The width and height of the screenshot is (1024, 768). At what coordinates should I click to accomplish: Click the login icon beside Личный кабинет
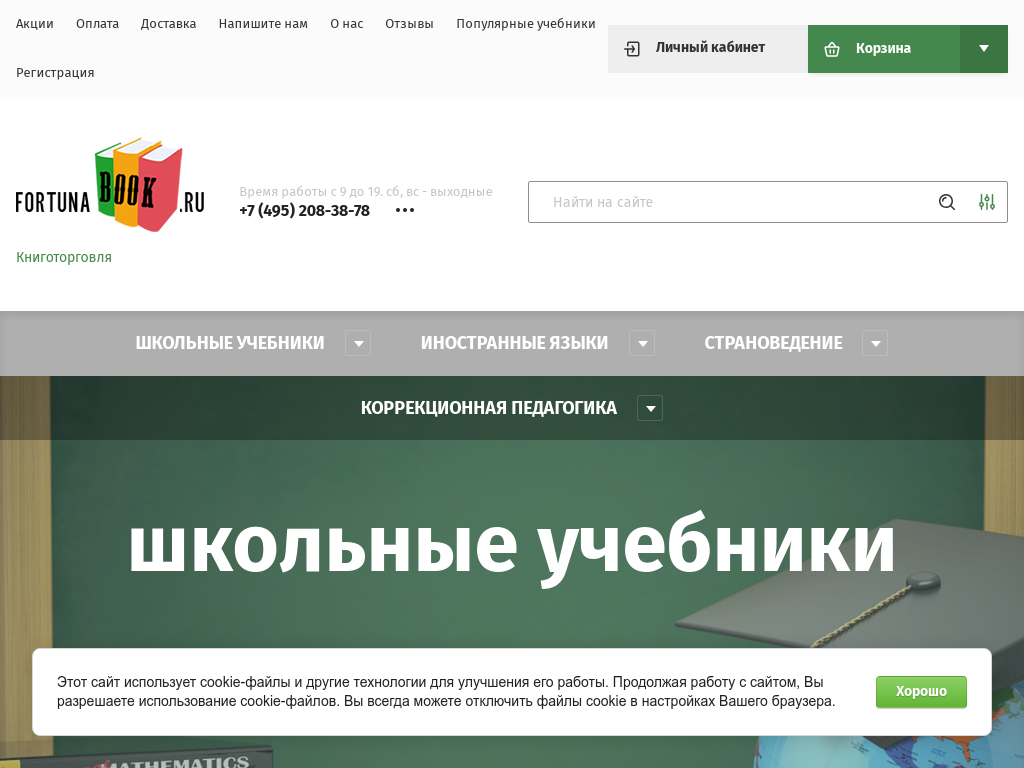[x=632, y=48]
